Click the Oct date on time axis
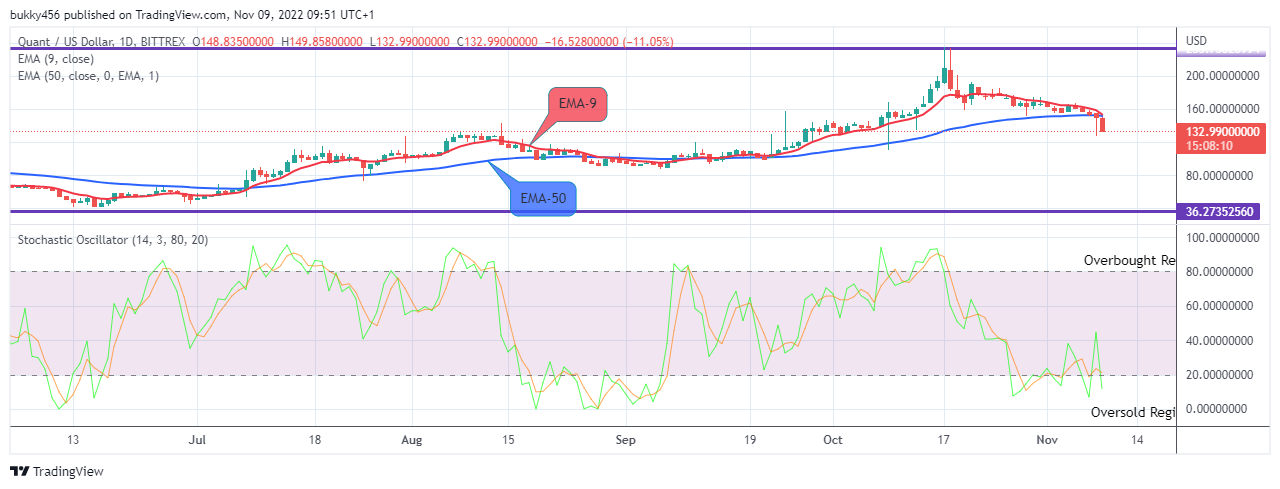 tap(833, 439)
